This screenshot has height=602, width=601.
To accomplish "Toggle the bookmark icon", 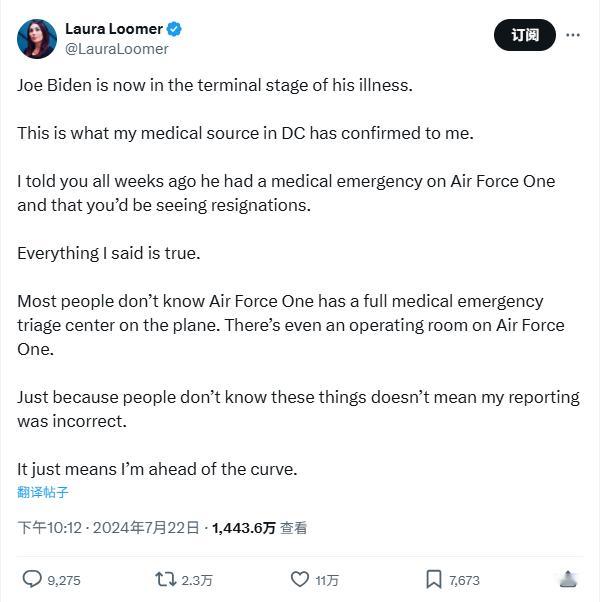I will point(434,579).
